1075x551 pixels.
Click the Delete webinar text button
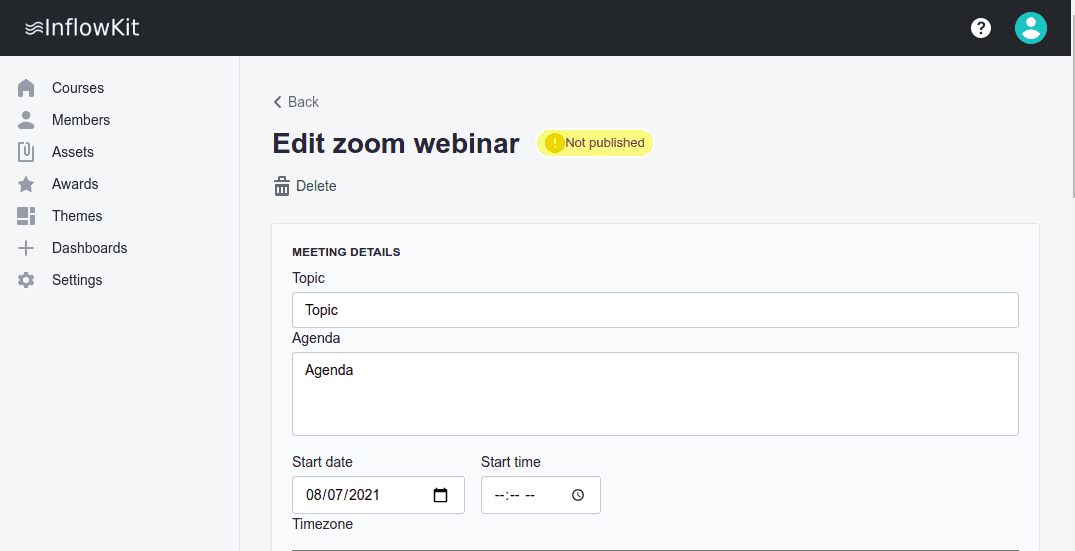pyautogui.click(x=316, y=186)
